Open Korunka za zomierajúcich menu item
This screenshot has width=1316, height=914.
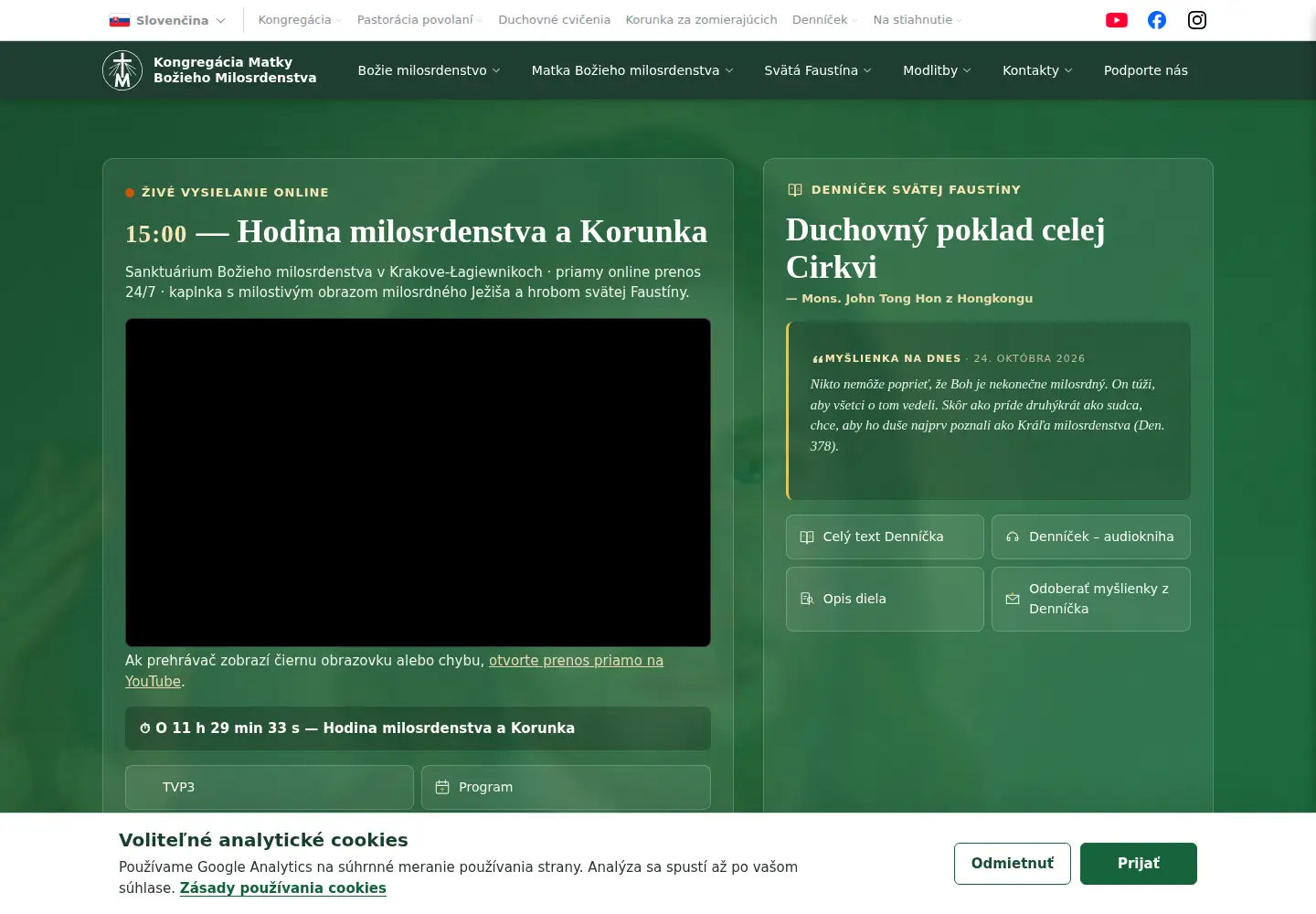(x=701, y=20)
